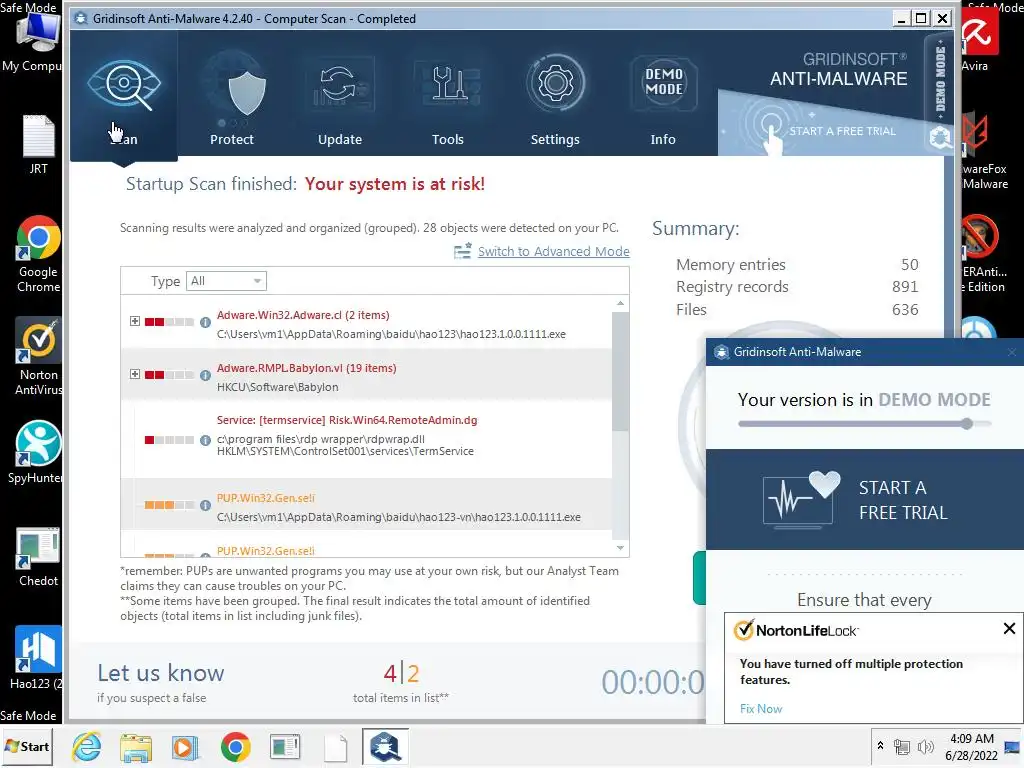
Task: Expand the Adware.RMPL.Babylon.vl group
Action: click(x=135, y=374)
